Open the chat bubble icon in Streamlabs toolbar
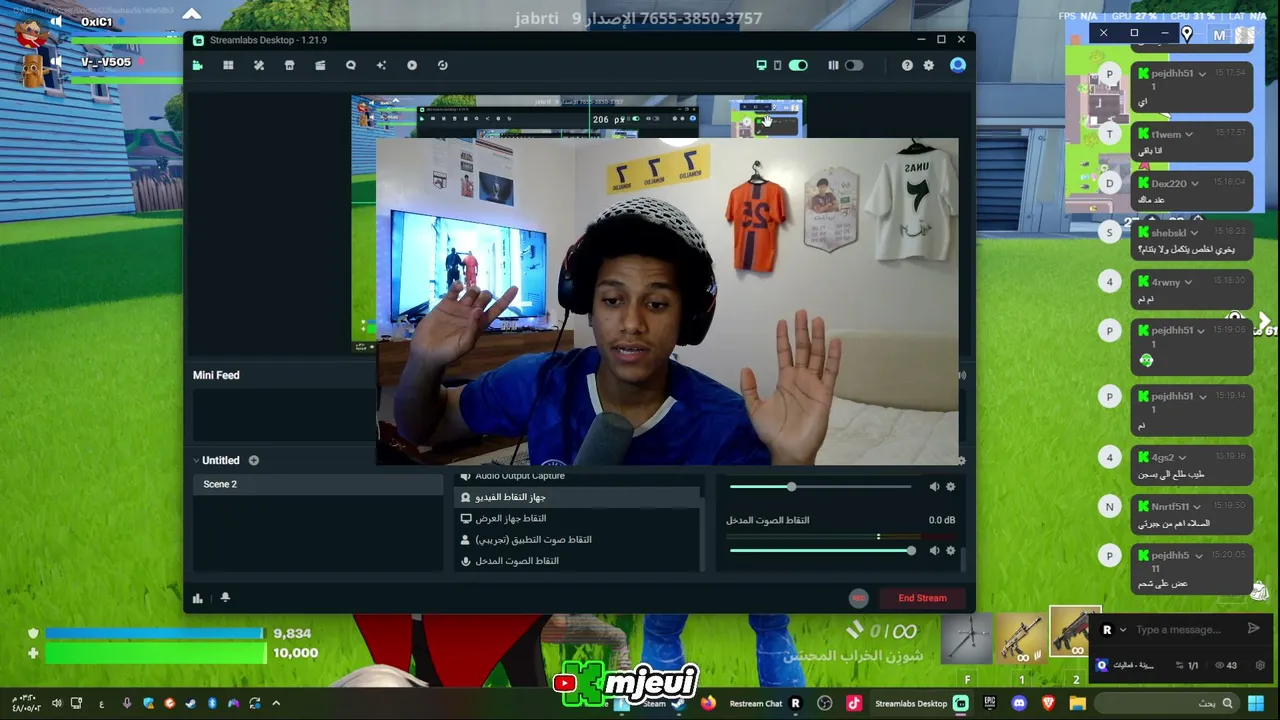Screen dimensions: 1280x720 [x=351, y=65]
